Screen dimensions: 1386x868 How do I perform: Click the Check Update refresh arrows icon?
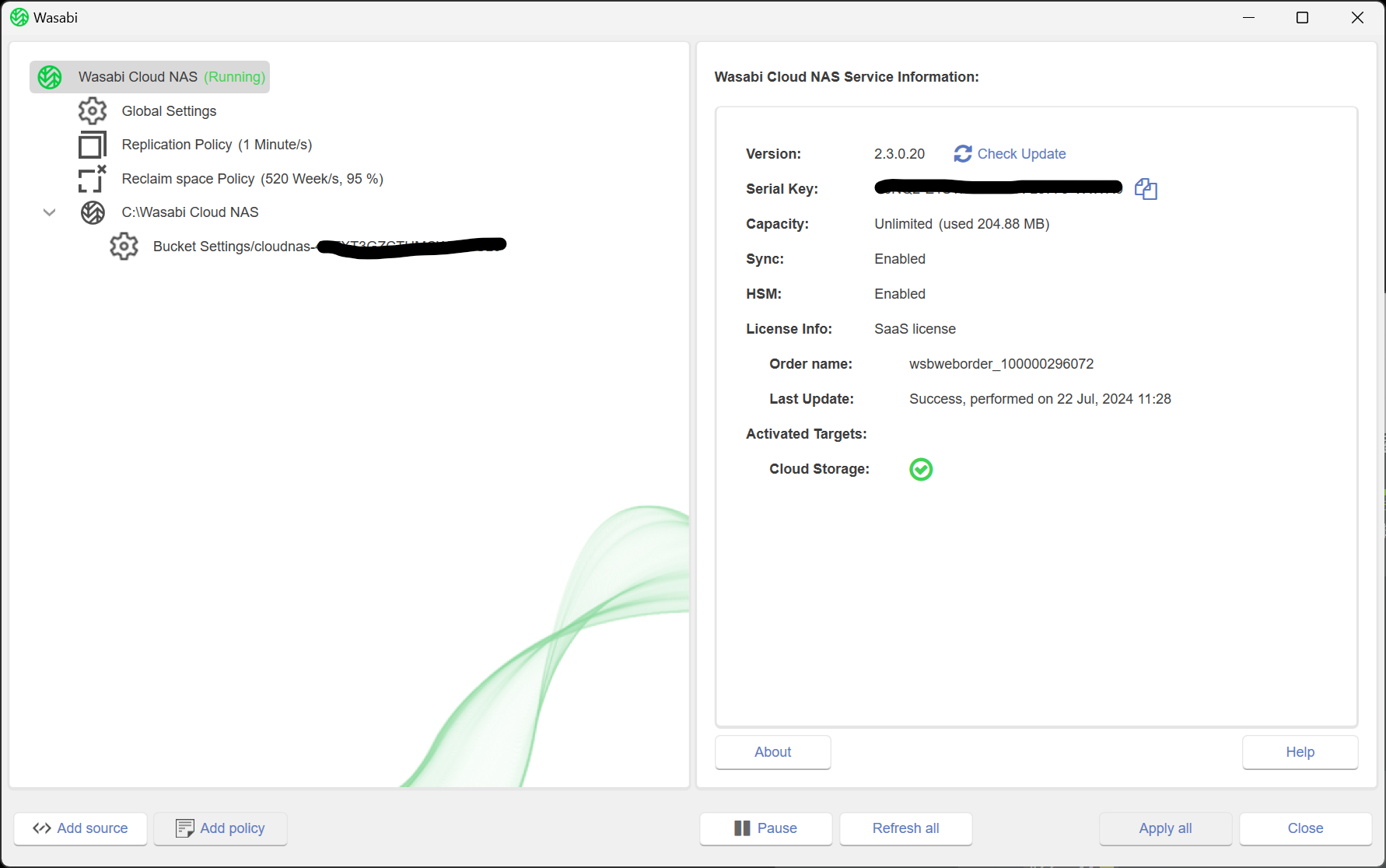pyautogui.click(x=963, y=154)
